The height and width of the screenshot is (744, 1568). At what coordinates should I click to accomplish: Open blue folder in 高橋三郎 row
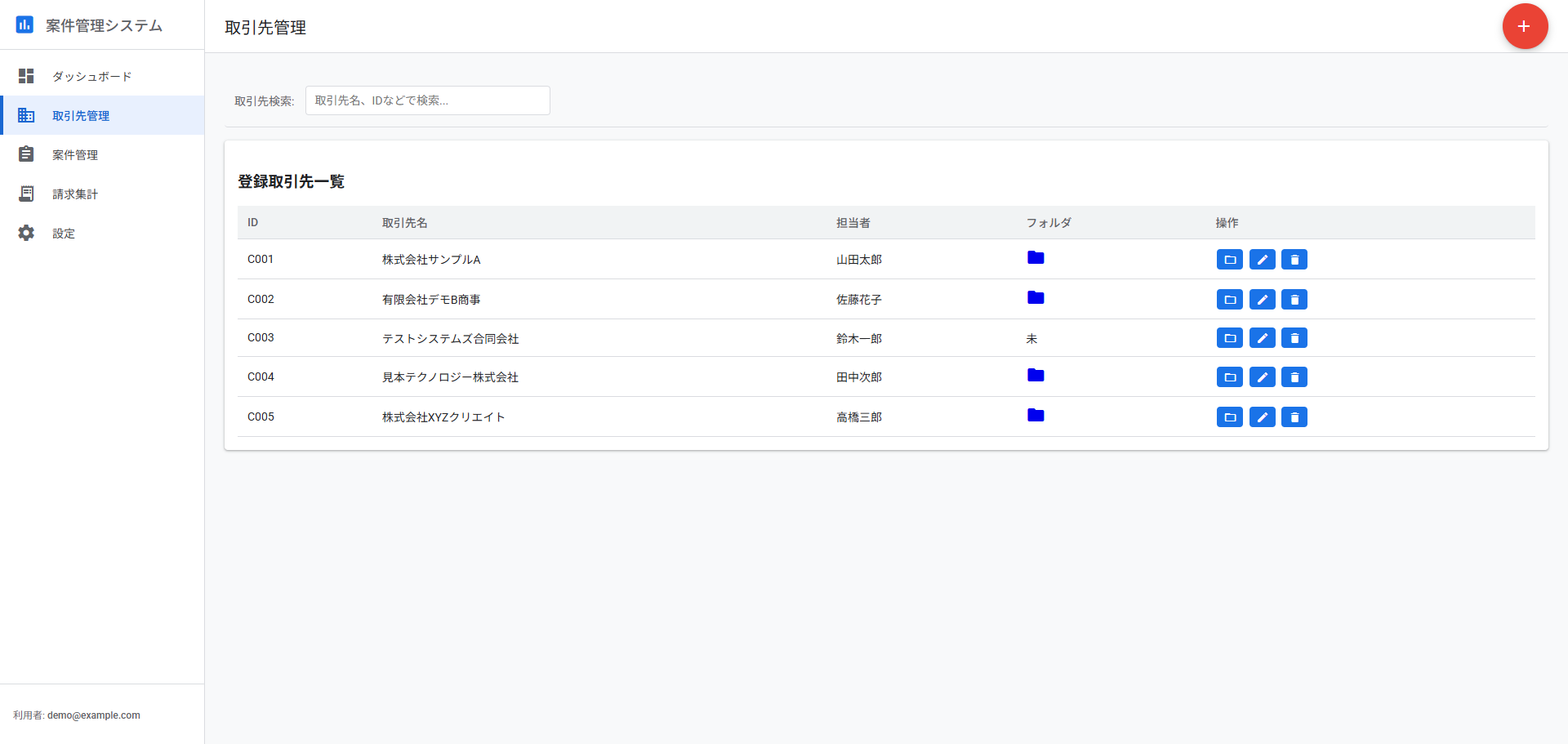[1036, 416]
